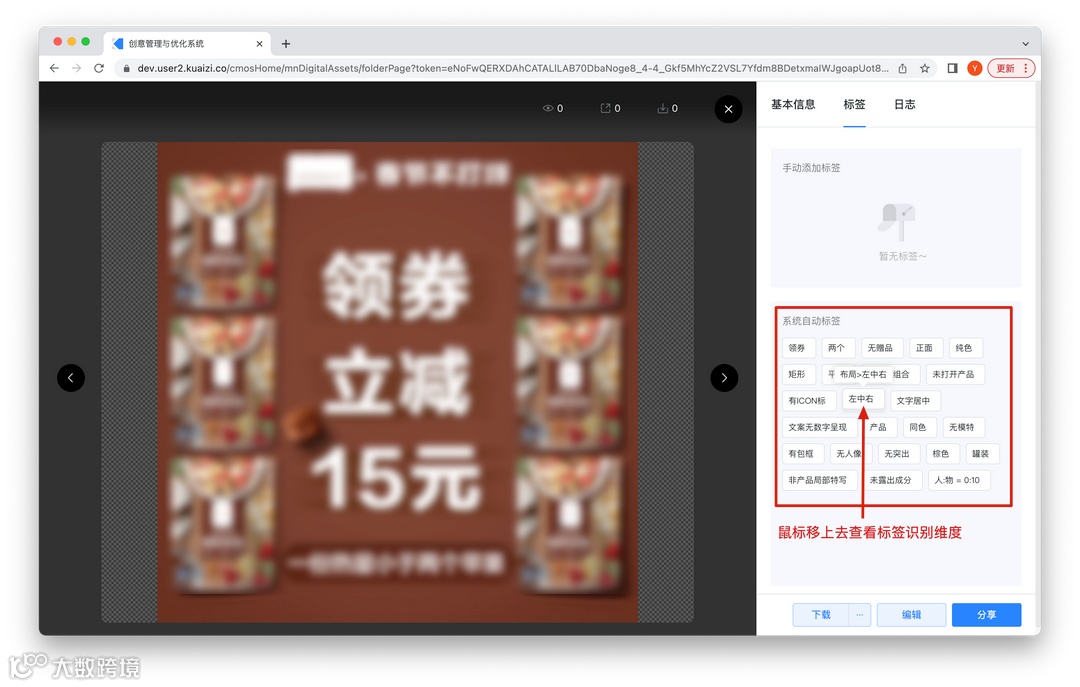The image size is (1080, 687).
Task: Go to next image with right arrow
Action: click(x=724, y=378)
